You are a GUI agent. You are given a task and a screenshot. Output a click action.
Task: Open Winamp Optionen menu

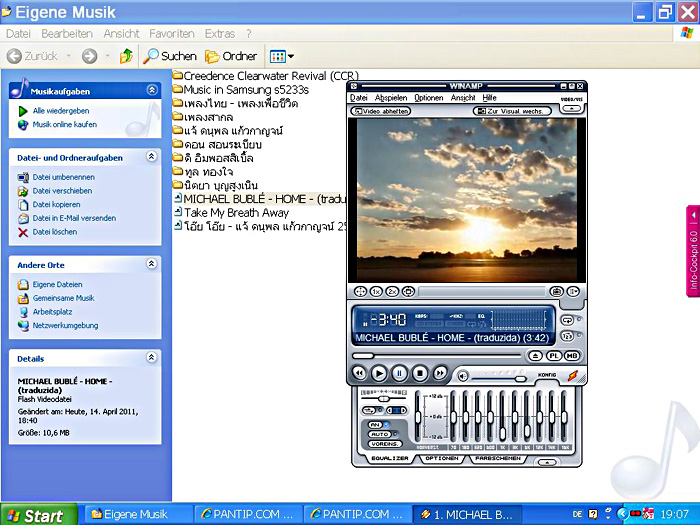[x=429, y=98]
